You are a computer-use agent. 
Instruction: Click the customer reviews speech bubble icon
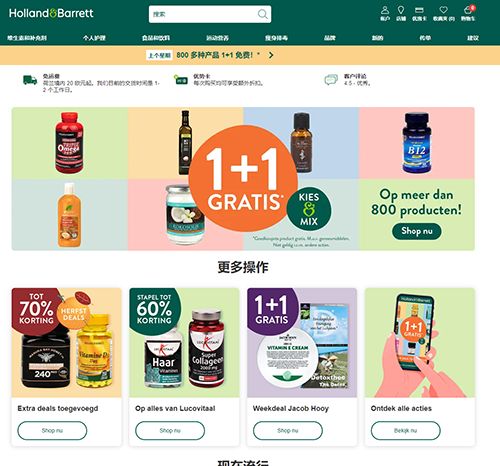[x=331, y=80]
